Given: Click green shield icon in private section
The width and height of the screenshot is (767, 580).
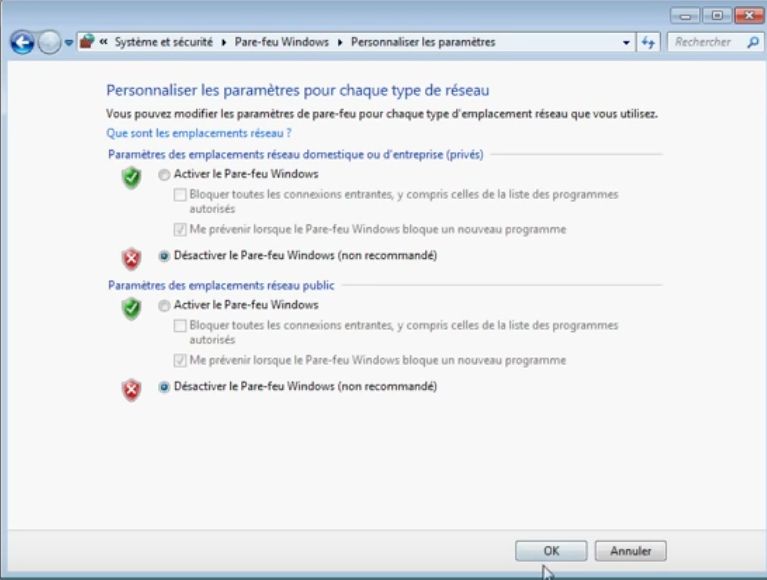Looking at the screenshot, I should [x=132, y=177].
